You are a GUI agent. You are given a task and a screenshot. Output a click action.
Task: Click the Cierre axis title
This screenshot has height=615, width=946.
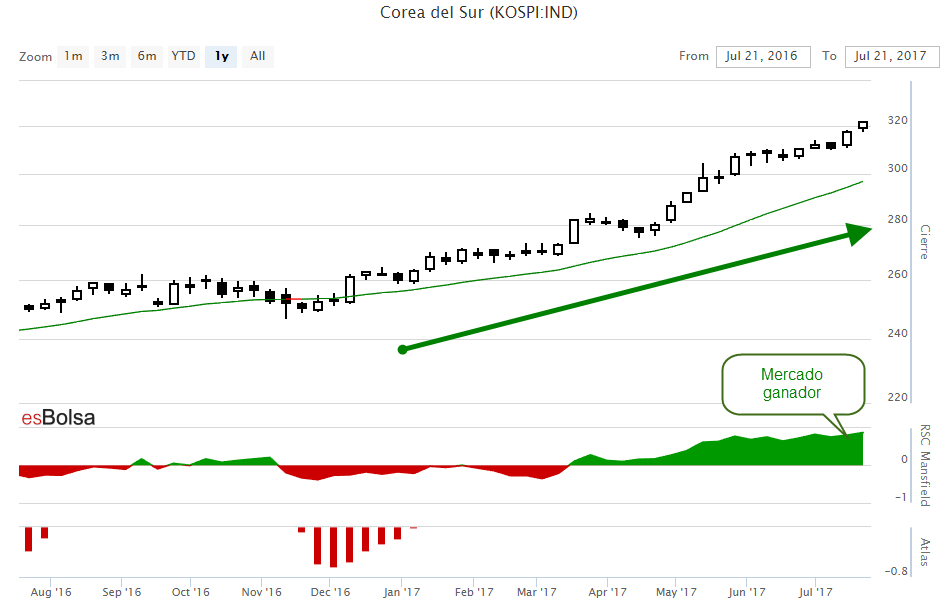[925, 242]
